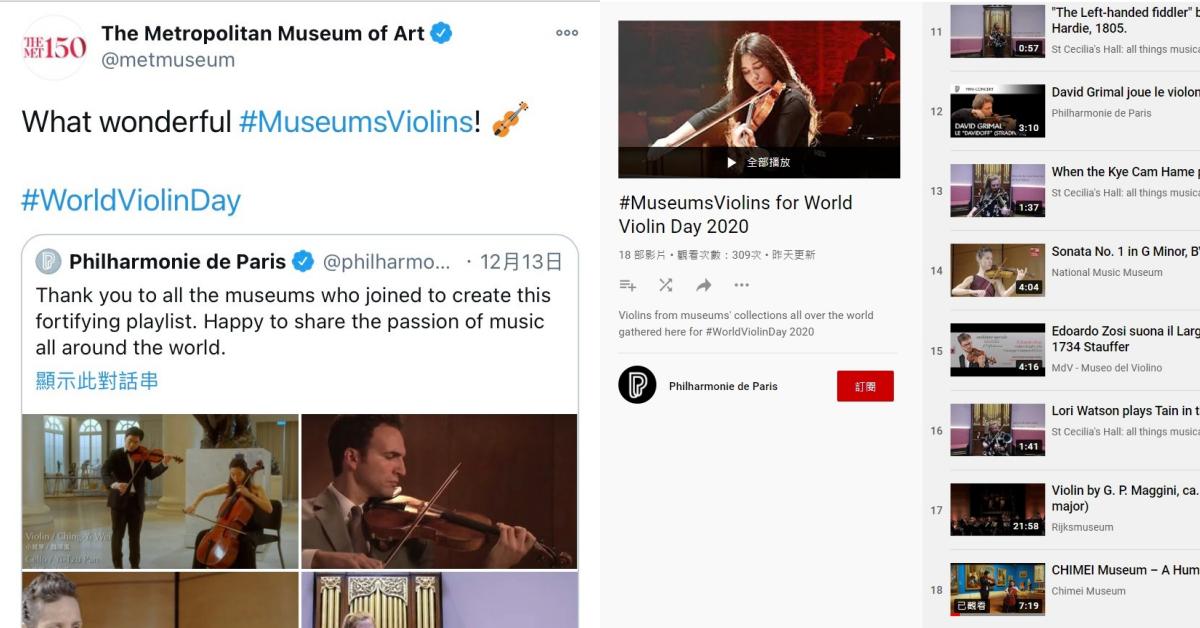Click the Philharmonie avatar in quoted tweet
The width and height of the screenshot is (1200, 628).
click(48, 262)
